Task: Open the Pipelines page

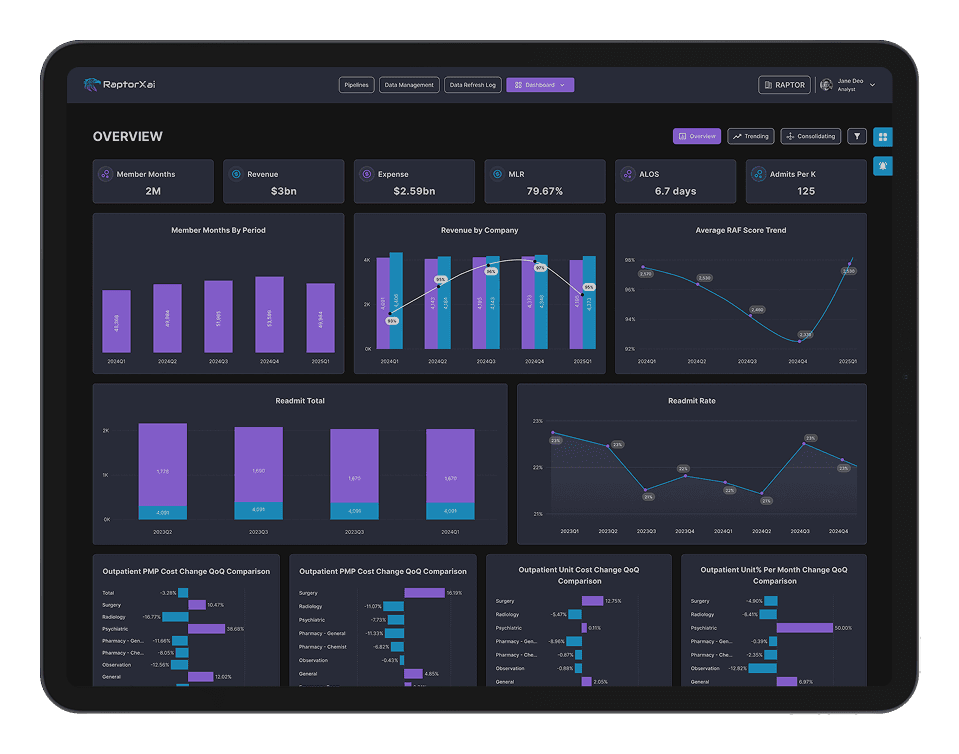Action: [x=357, y=85]
